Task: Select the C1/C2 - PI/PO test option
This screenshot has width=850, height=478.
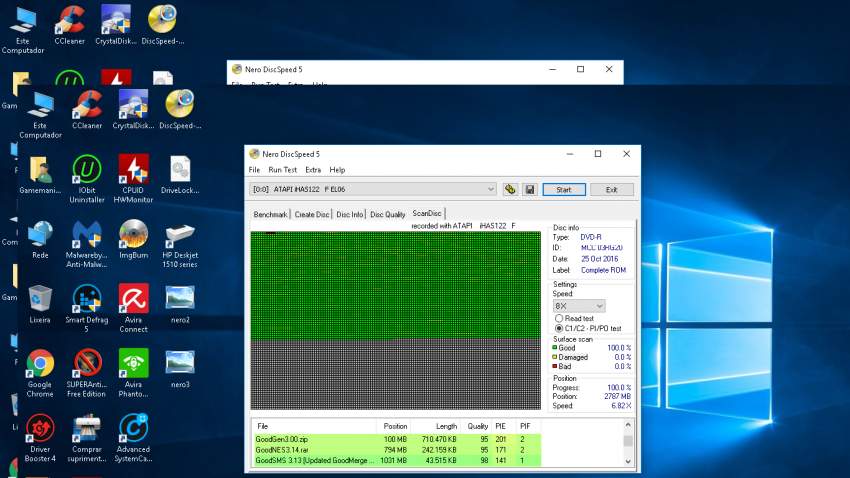Action: click(x=559, y=328)
